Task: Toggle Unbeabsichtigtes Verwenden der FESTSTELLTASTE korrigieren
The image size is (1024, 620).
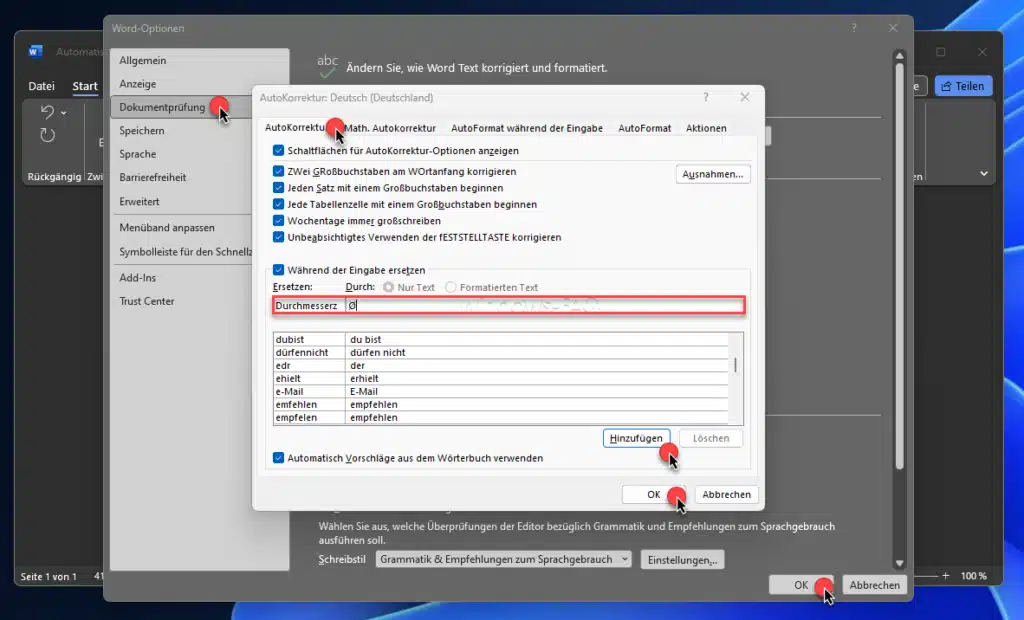Action: (278, 237)
